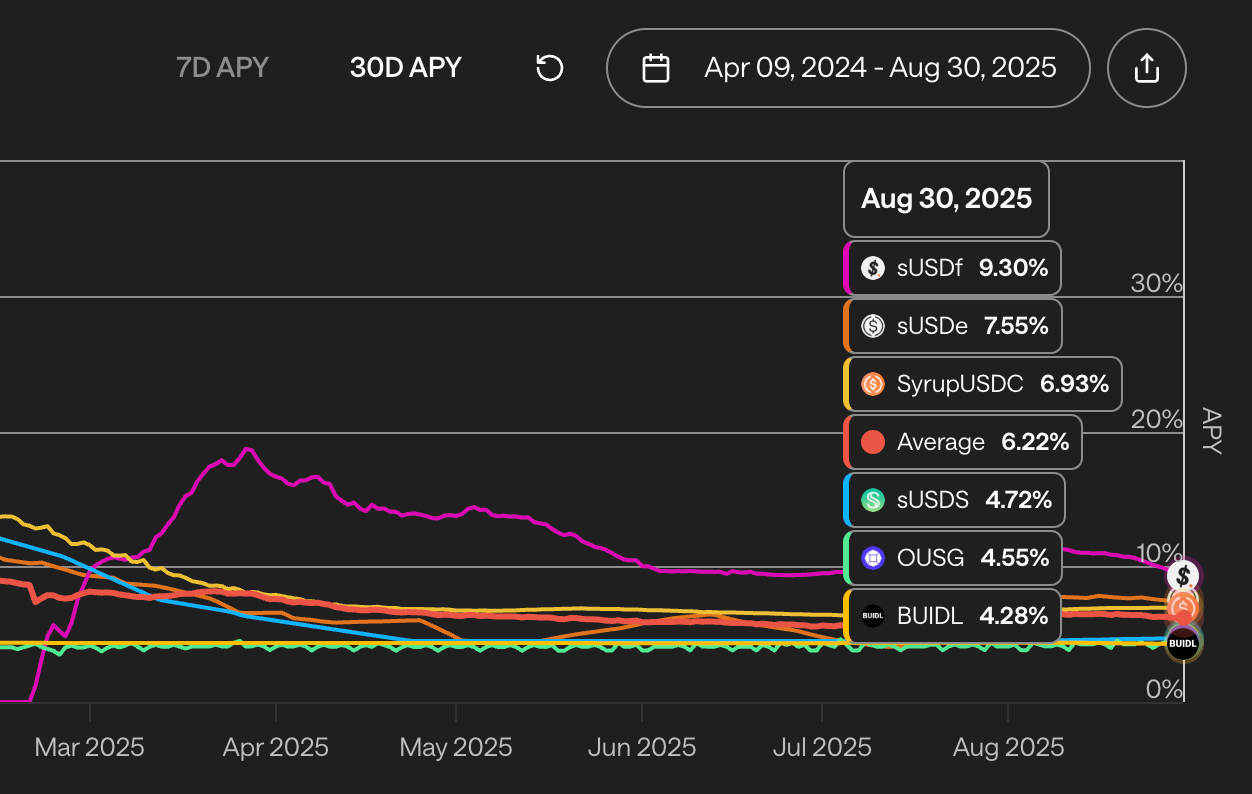This screenshot has height=794, width=1252.
Task: Click the OUSG 4.55% value
Action: tap(1015, 558)
